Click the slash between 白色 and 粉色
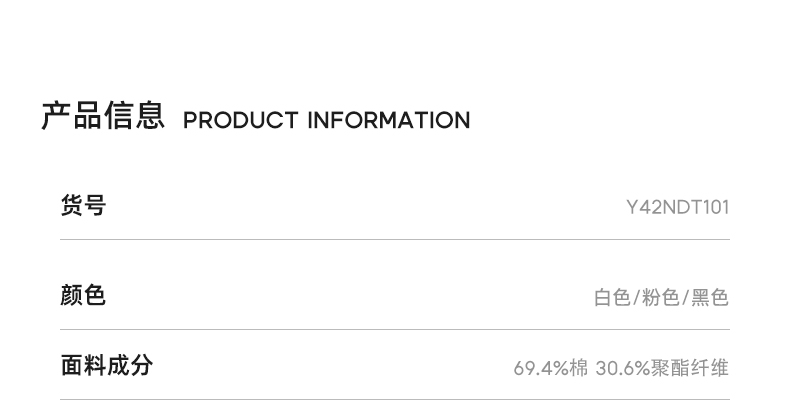The image size is (790, 404). 636,298
